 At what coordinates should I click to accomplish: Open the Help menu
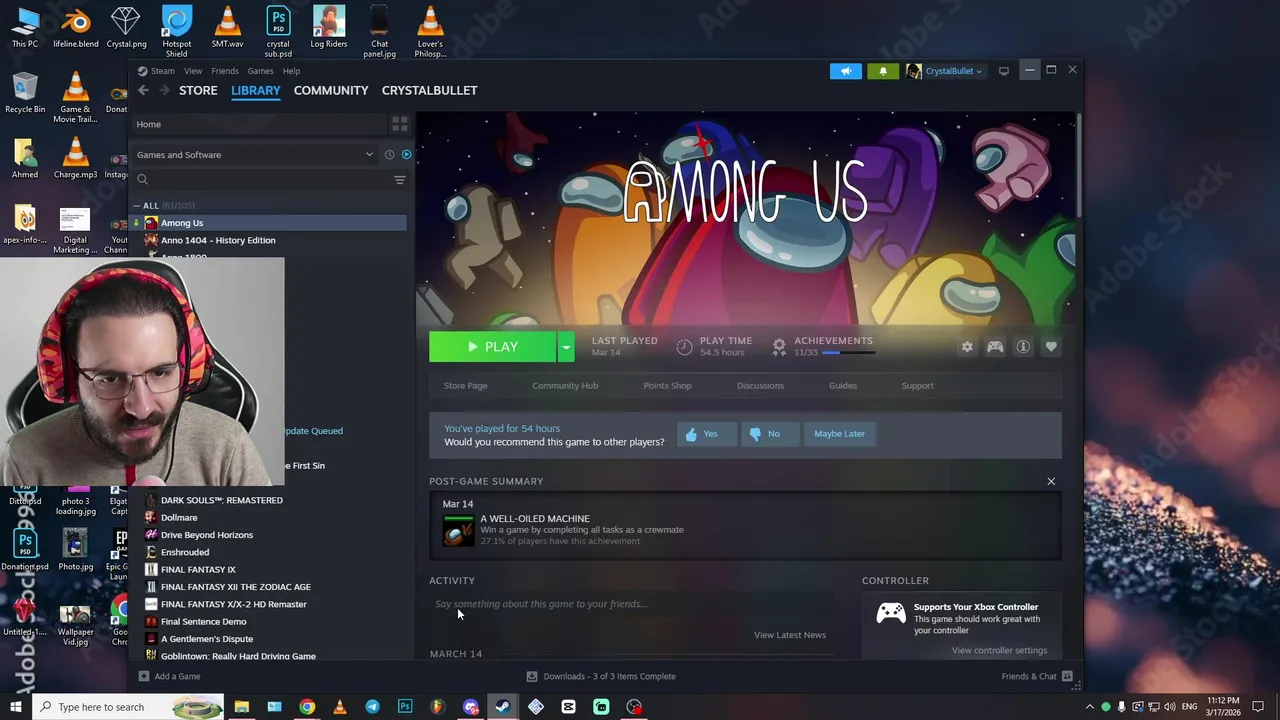tap(291, 71)
